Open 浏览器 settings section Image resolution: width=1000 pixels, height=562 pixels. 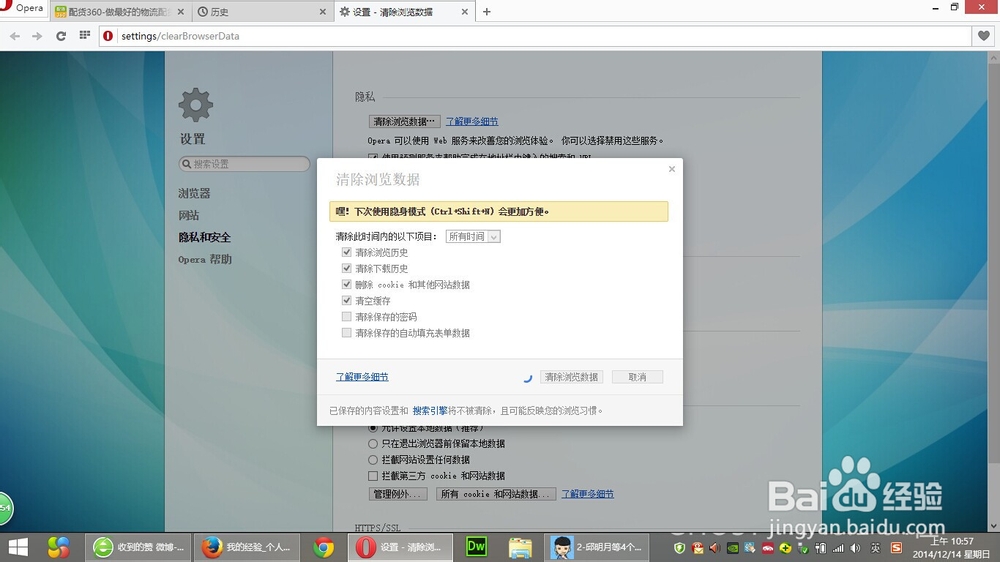[194, 193]
